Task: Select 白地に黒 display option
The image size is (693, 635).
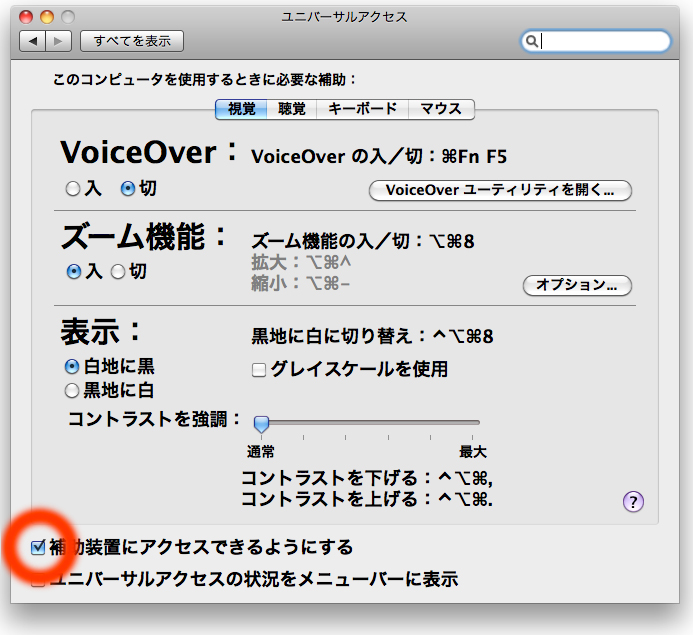Action: point(72,366)
